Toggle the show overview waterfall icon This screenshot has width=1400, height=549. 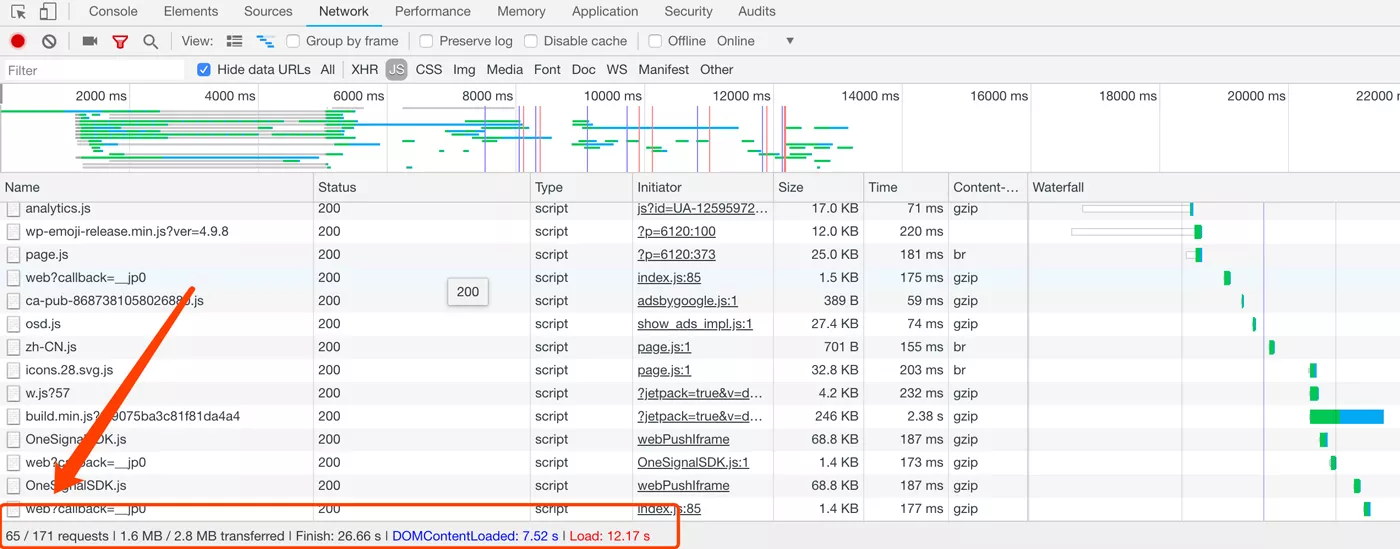pyautogui.click(x=265, y=41)
